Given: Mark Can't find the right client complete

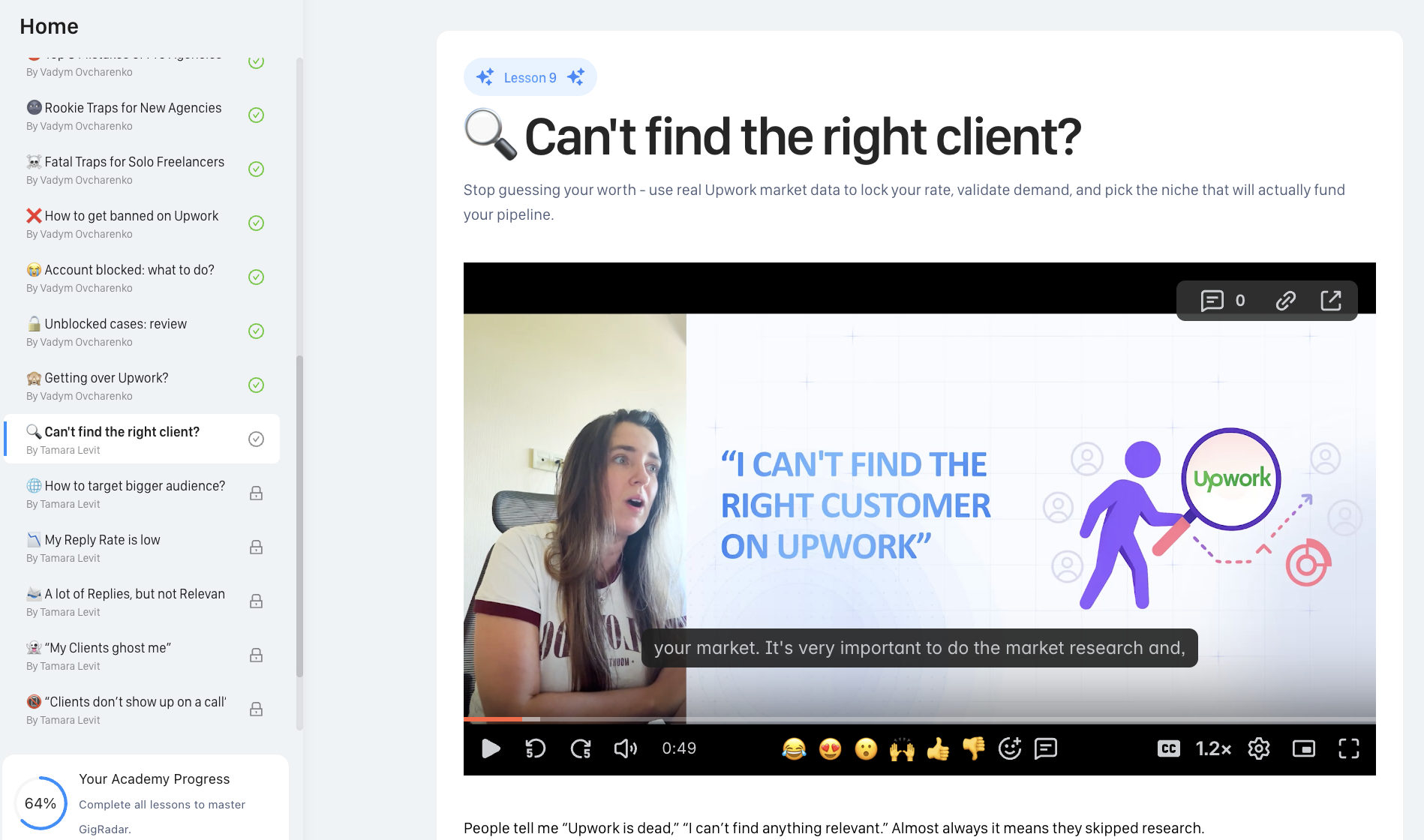Looking at the screenshot, I should (256, 439).
